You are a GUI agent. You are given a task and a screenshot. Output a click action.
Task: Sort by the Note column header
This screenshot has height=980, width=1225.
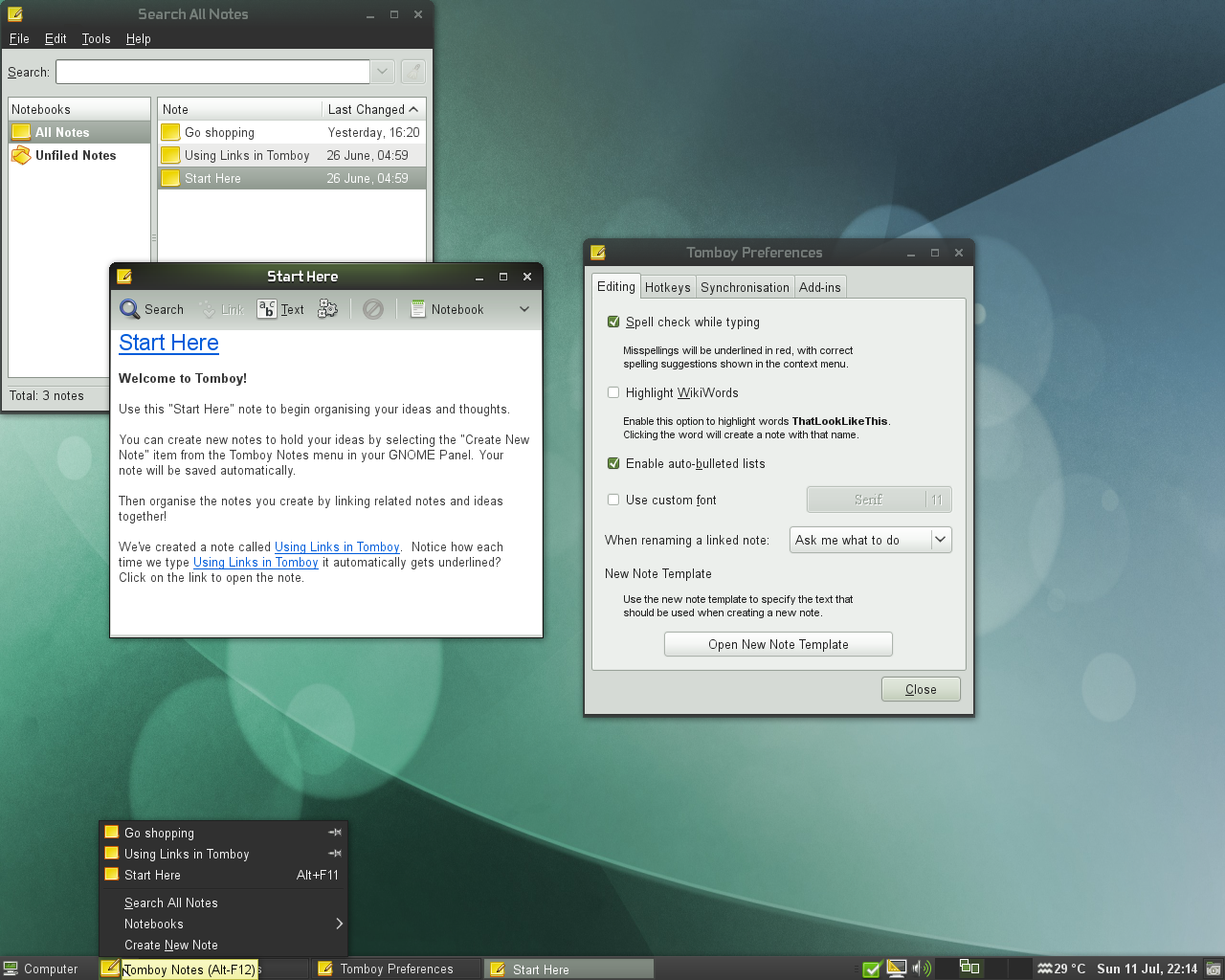(x=239, y=109)
